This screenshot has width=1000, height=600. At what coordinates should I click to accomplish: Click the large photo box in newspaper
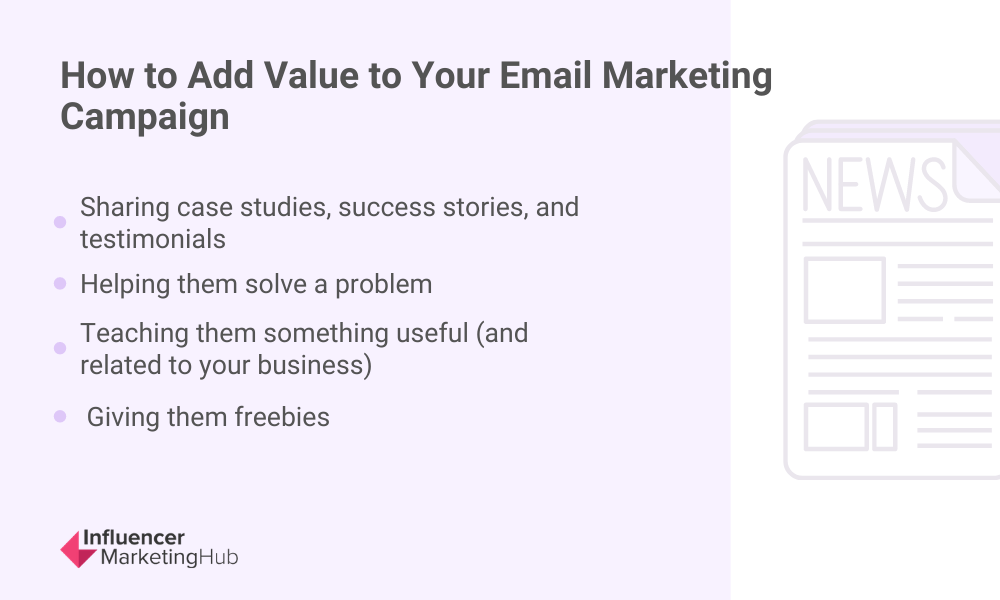tap(844, 290)
